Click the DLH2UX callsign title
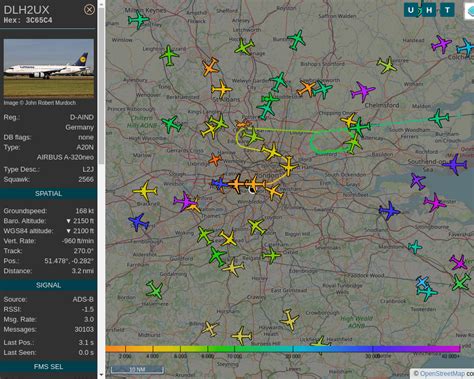The image size is (474, 379). [x=26, y=10]
